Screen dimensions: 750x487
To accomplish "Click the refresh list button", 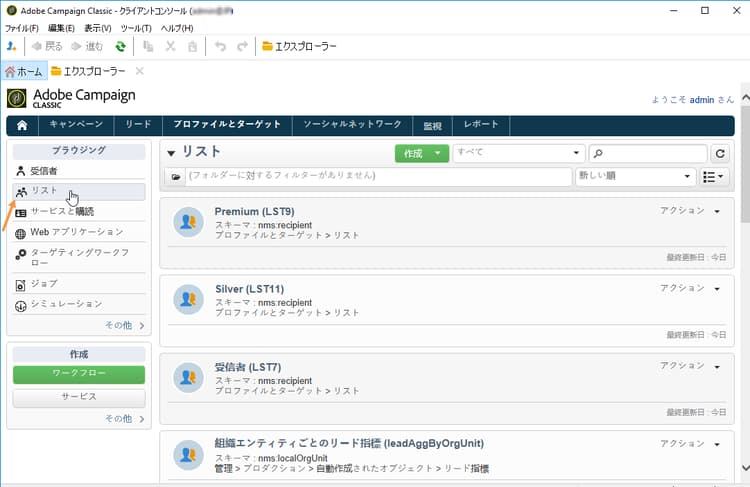I will [x=720, y=154].
